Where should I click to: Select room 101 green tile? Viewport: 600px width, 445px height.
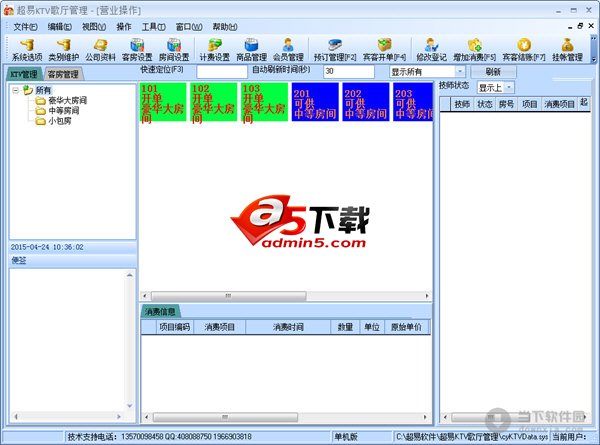click(163, 102)
